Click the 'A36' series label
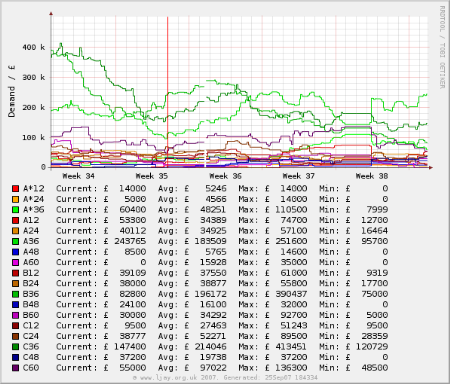 point(31,241)
